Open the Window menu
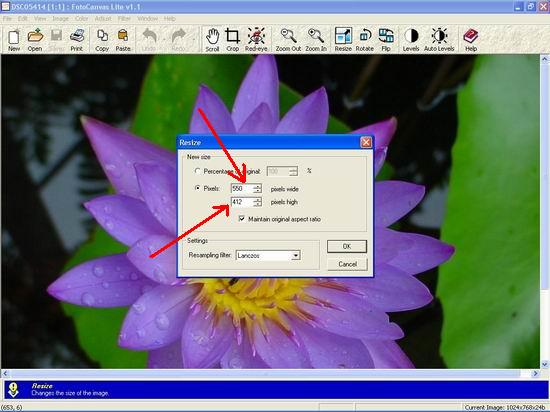Screen dimensions: 550x412 [147, 19]
